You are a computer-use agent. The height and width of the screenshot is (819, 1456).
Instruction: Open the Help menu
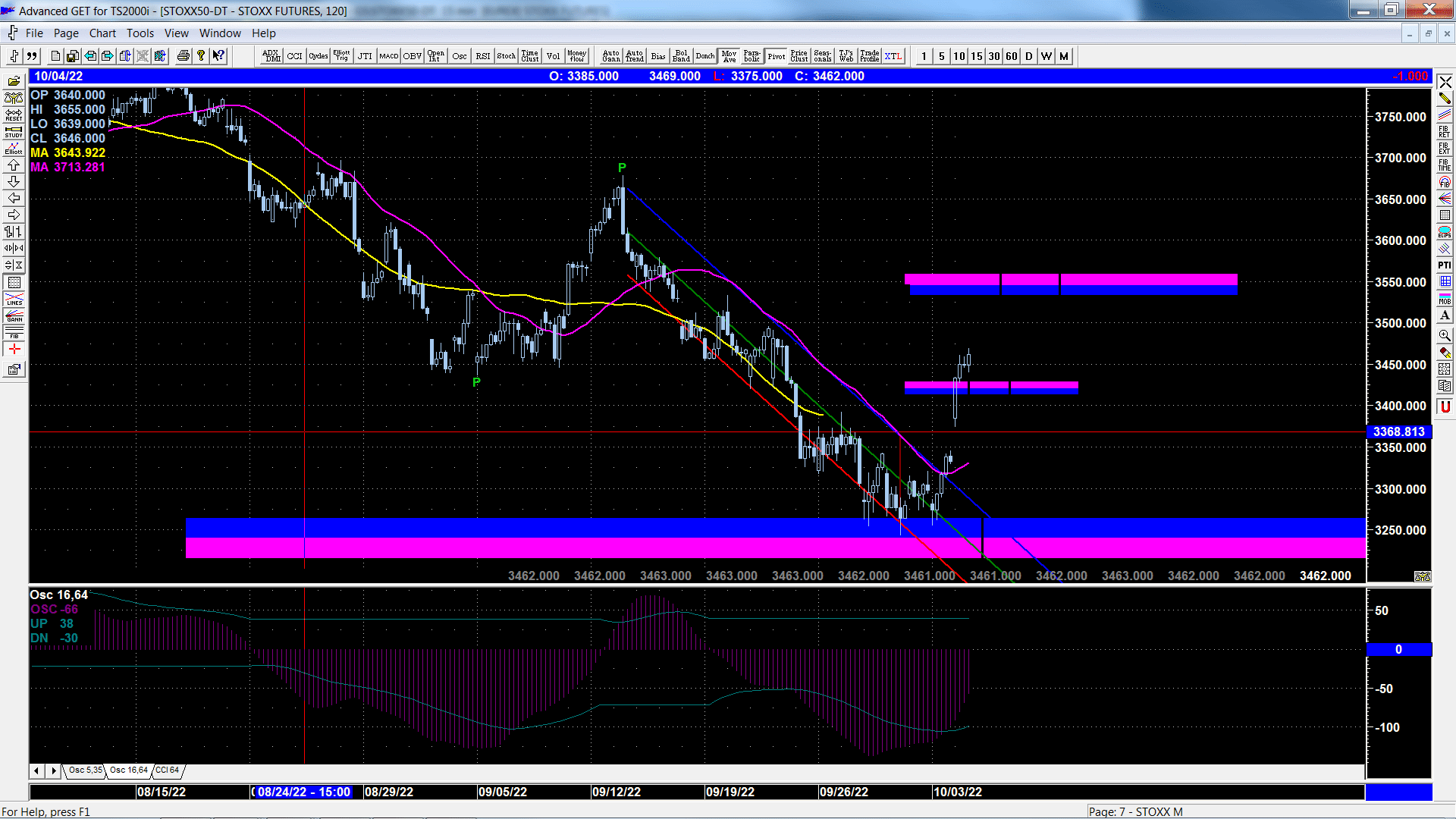click(264, 33)
